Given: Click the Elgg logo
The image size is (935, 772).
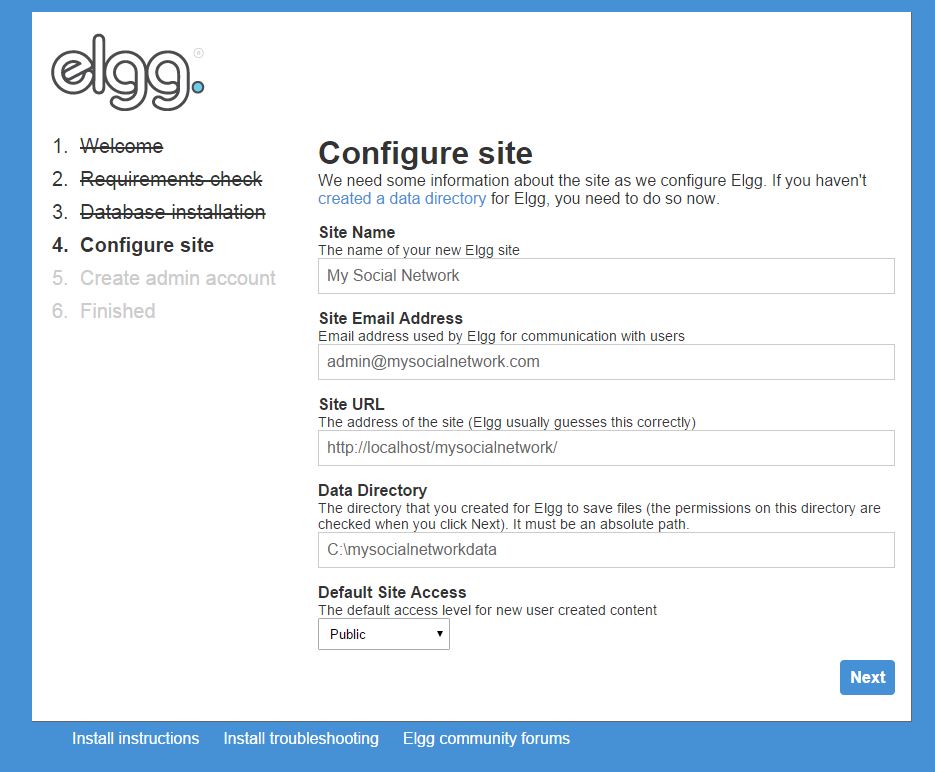Looking at the screenshot, I should point(127,77).
